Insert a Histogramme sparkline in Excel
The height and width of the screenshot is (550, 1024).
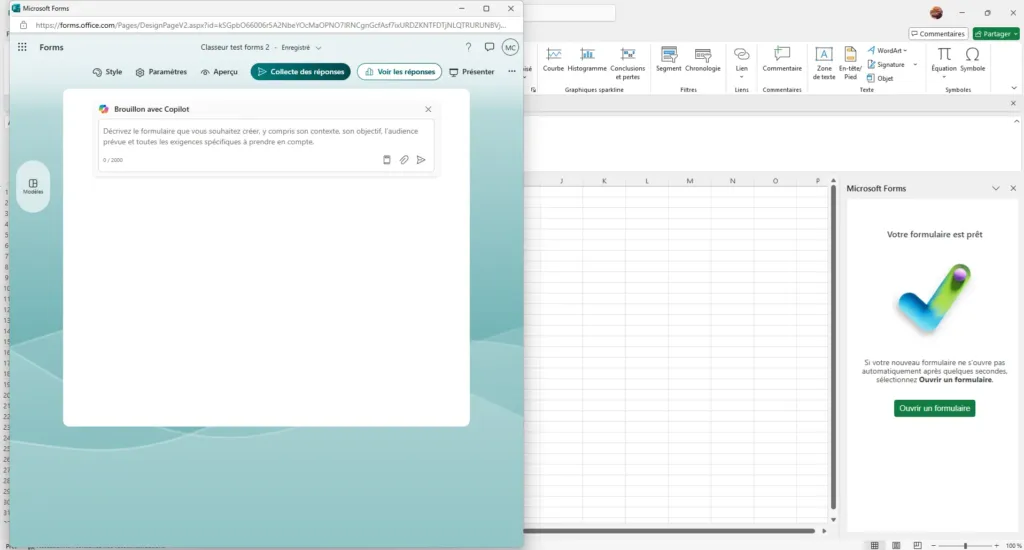[x=587, y=59]
